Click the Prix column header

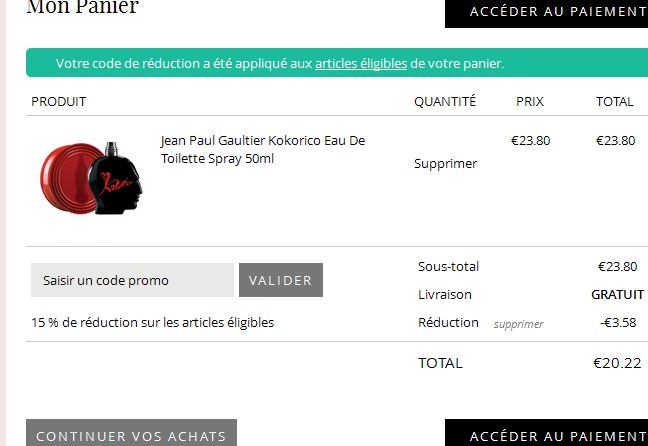point(530,101)
